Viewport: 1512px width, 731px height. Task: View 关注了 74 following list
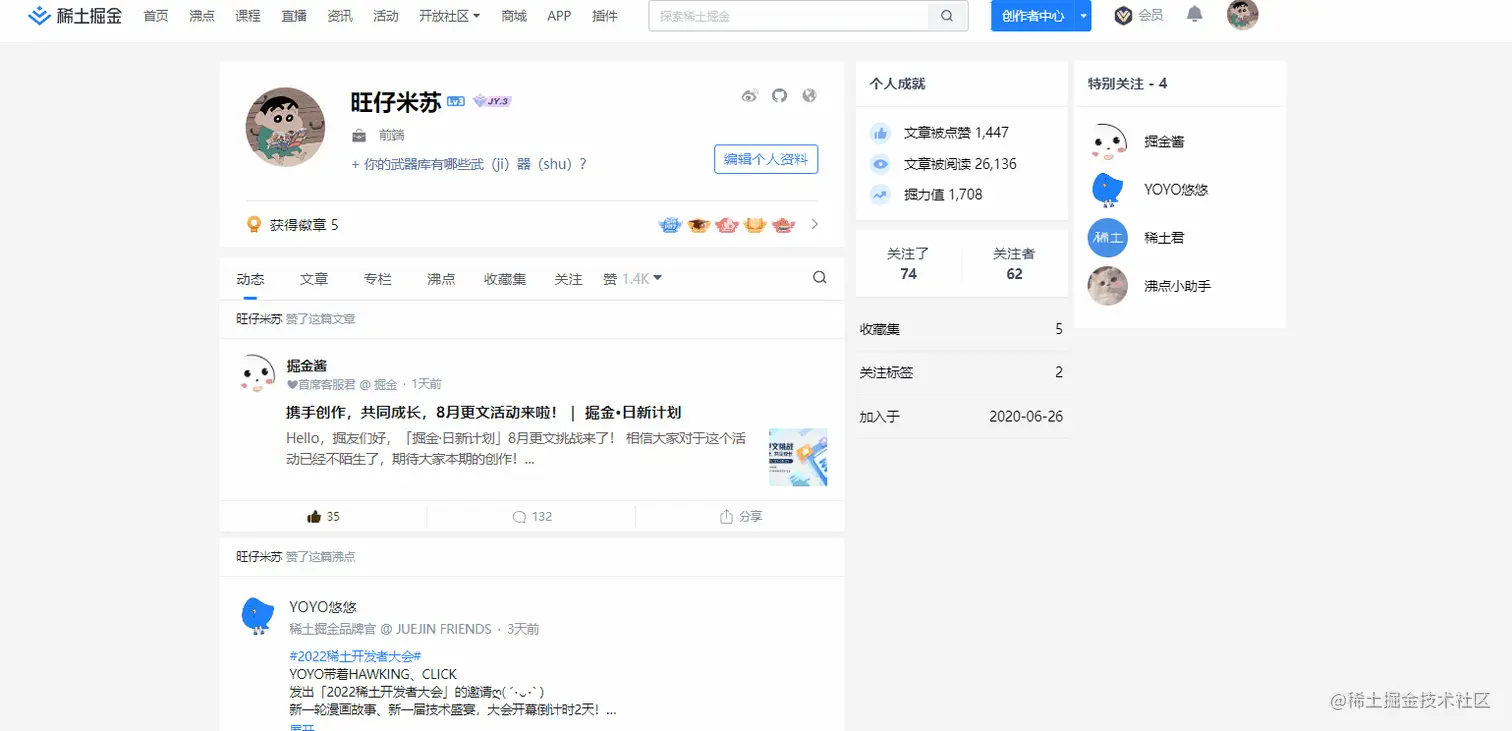(908, 264)
